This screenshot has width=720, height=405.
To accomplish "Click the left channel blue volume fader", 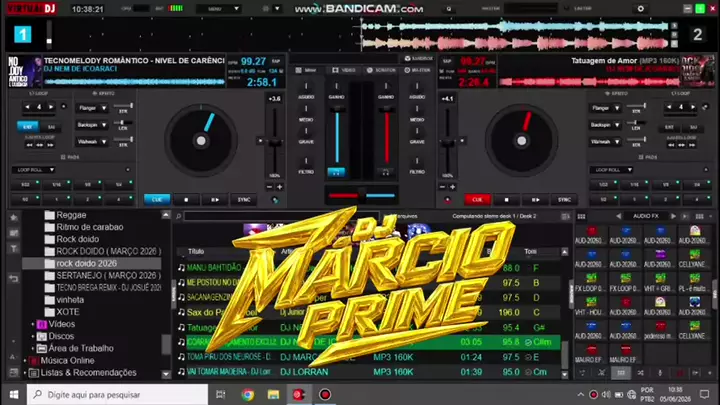I will click(x=337, y=136).
